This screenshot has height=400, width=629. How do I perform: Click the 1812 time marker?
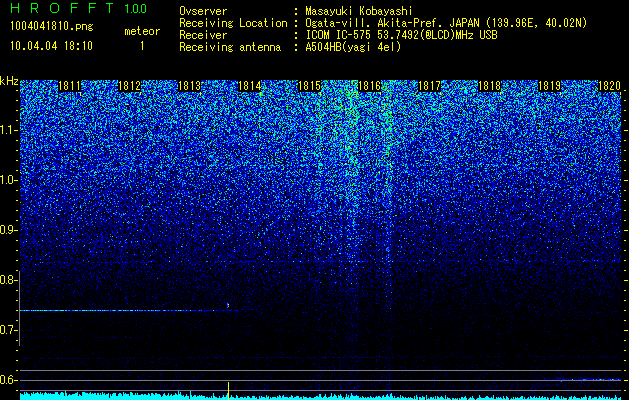coord(130,86)
